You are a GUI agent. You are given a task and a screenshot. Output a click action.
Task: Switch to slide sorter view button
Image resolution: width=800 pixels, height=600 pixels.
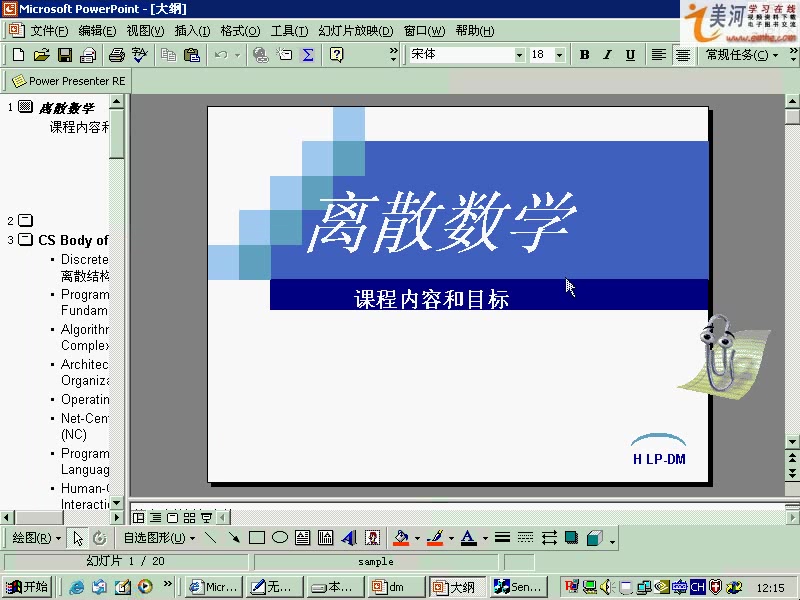[x=189, y=518]
